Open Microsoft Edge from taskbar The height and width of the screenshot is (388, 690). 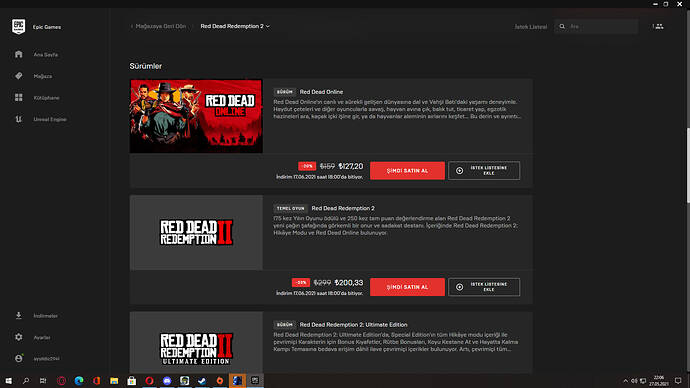point(79,381)
